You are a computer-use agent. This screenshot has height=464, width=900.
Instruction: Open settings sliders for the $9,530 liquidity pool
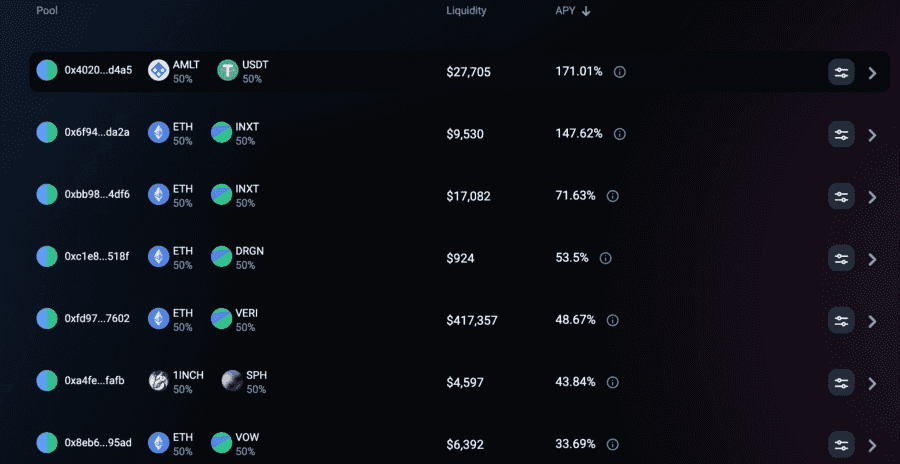841,134
